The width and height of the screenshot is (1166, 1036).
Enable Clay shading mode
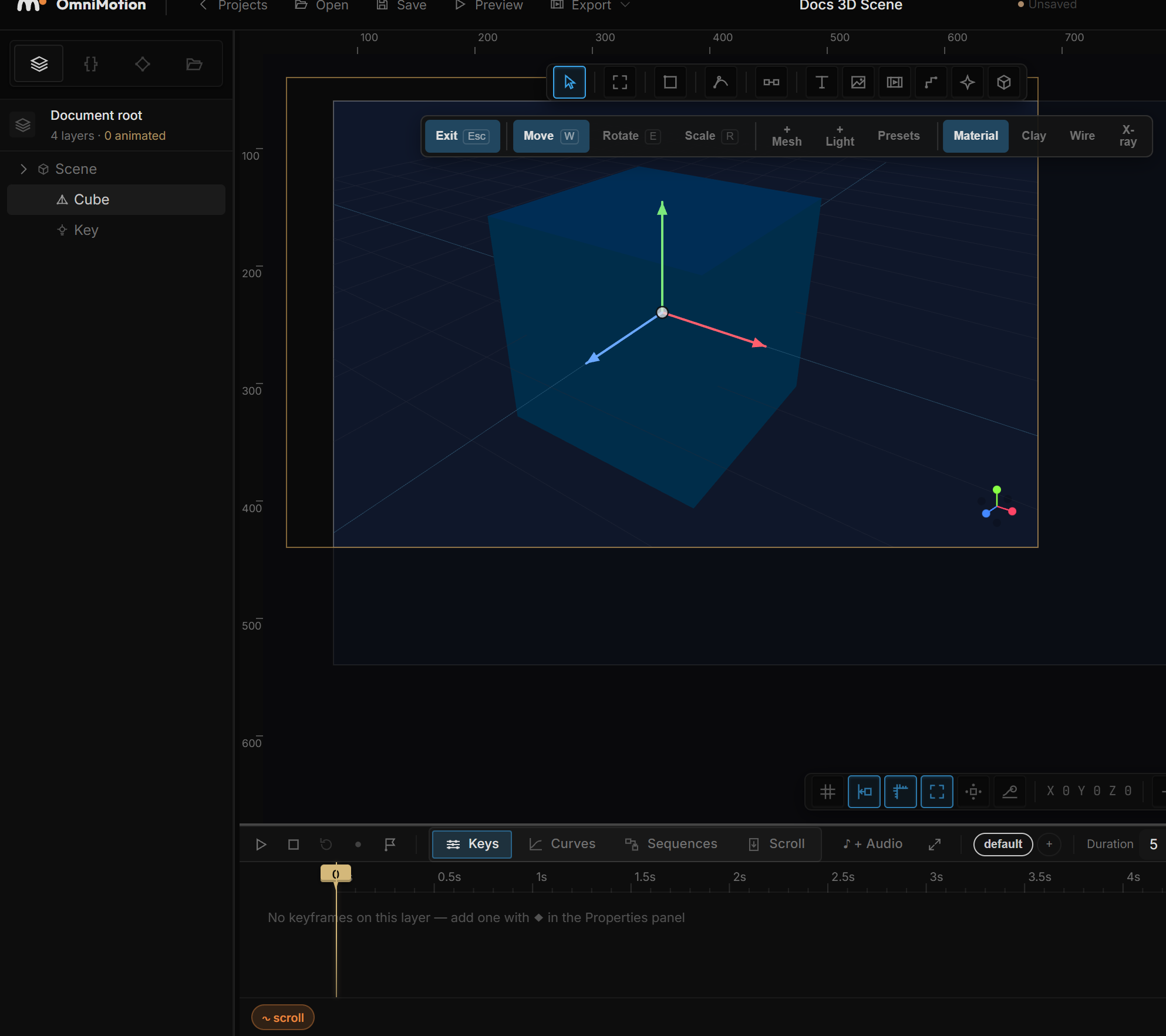1033,136
